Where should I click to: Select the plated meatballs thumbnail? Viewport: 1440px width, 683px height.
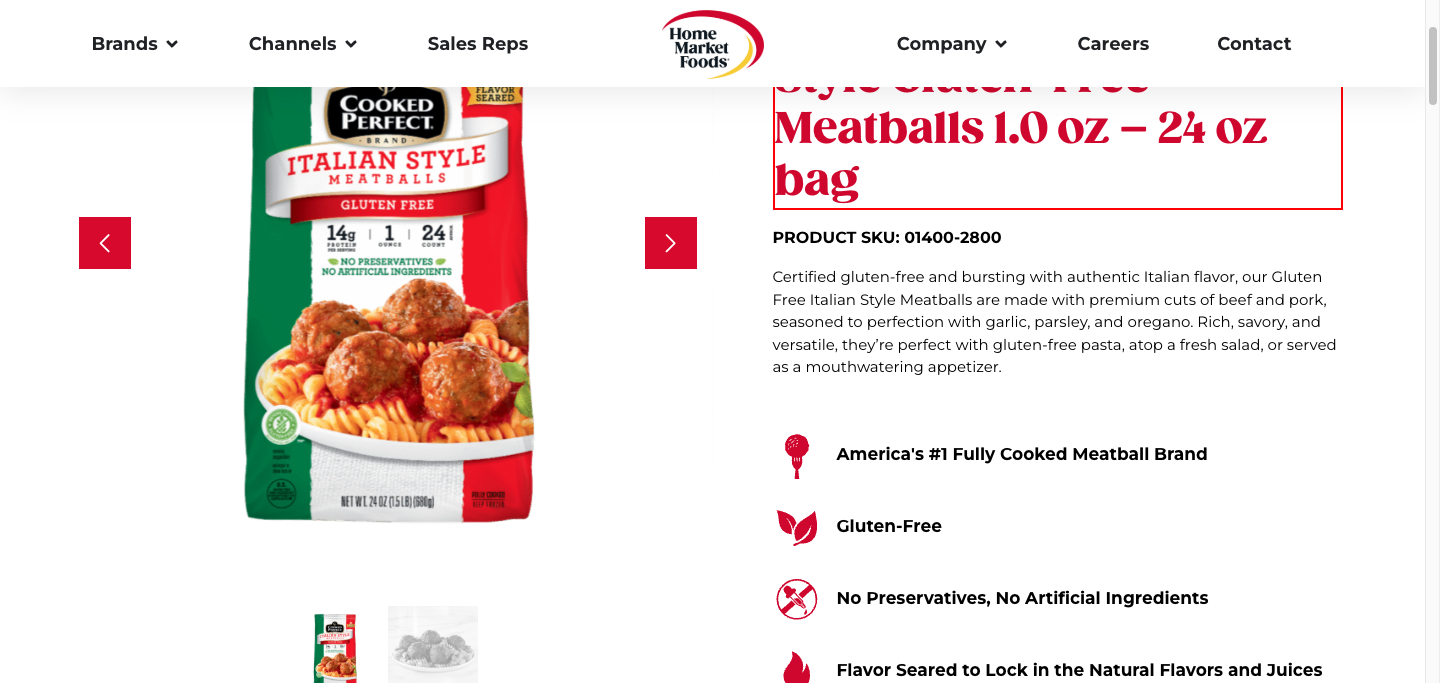point(433,644)
